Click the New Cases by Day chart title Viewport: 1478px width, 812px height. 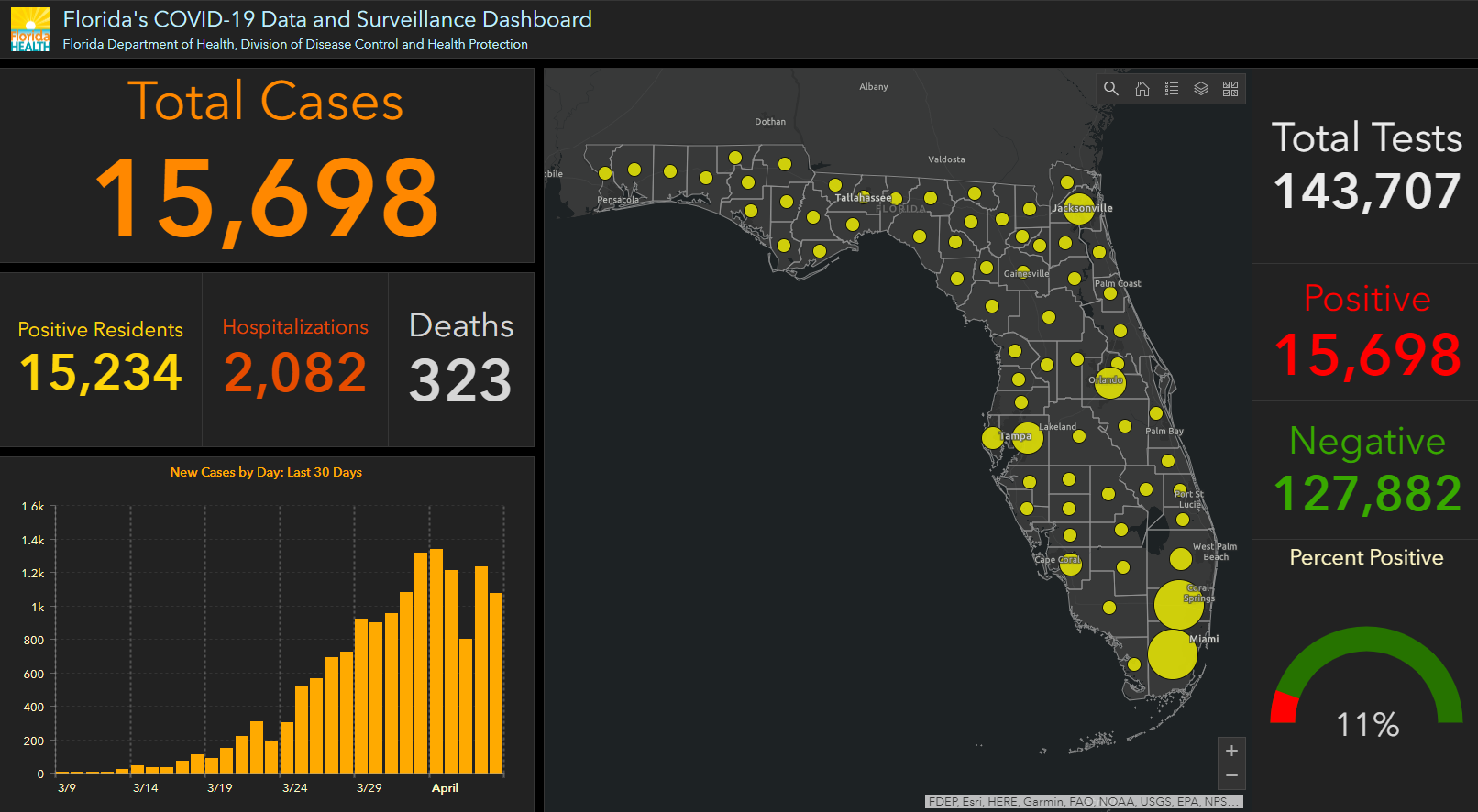266,472
